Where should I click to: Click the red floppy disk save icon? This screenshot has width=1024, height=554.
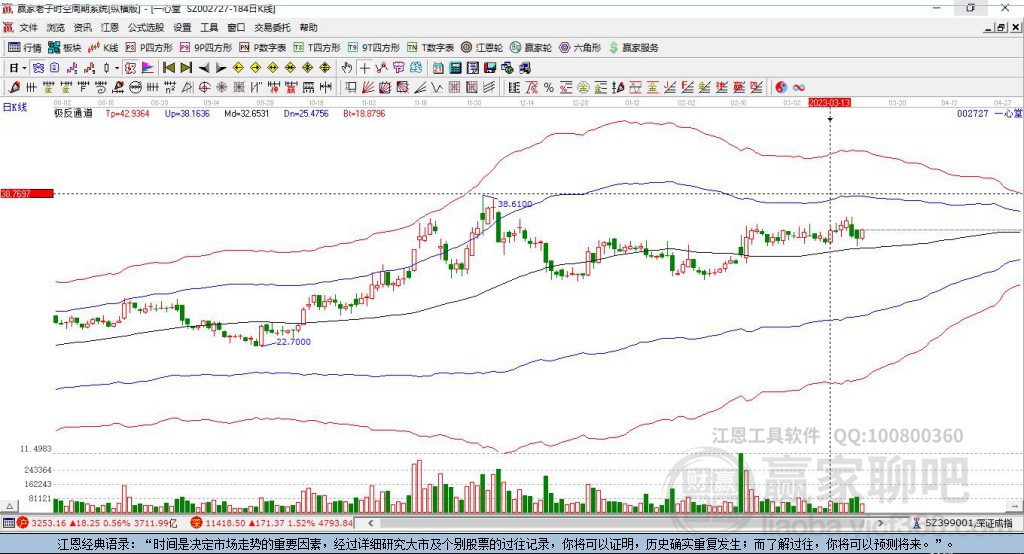490,68
